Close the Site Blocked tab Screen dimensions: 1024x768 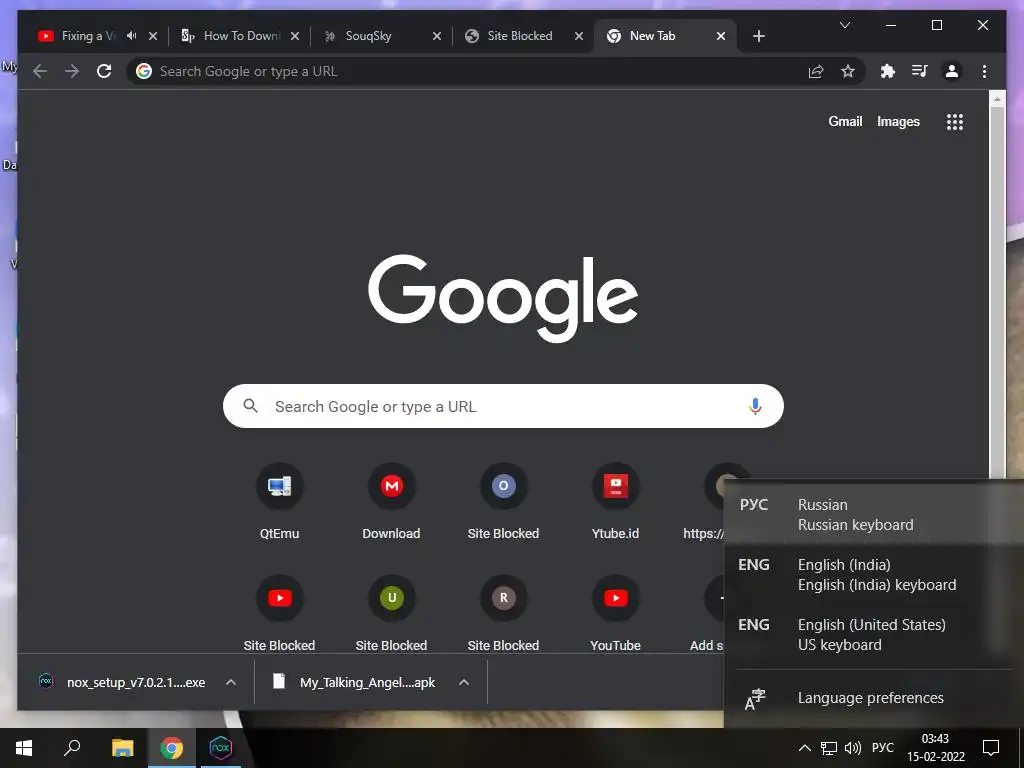579,36
